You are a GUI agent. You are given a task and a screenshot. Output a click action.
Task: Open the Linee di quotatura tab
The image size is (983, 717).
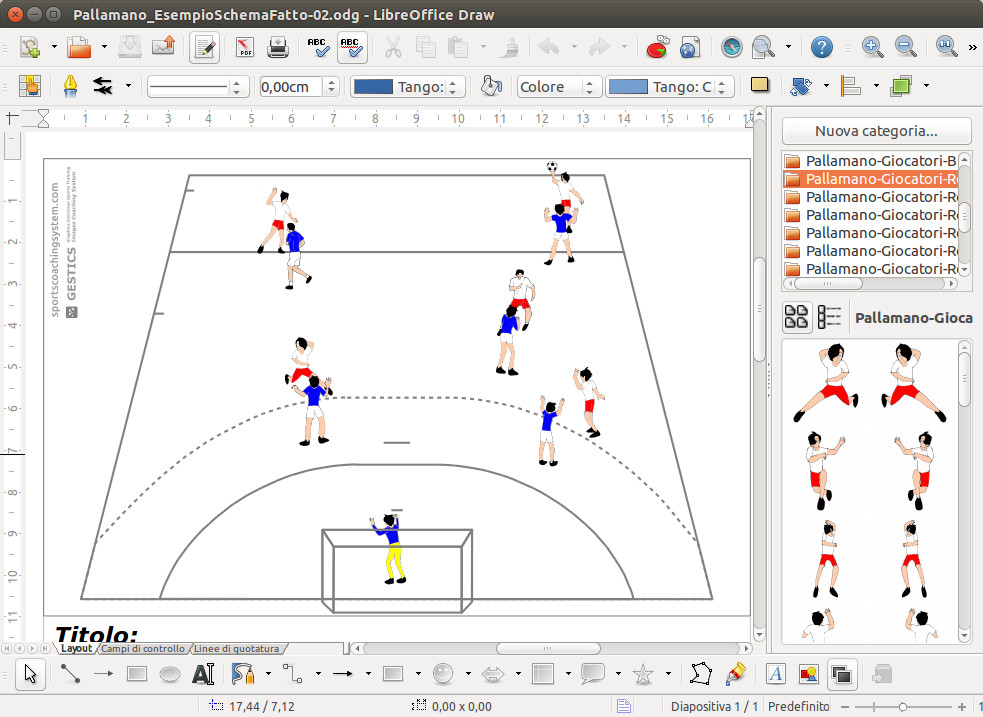[x=236, y=648]
